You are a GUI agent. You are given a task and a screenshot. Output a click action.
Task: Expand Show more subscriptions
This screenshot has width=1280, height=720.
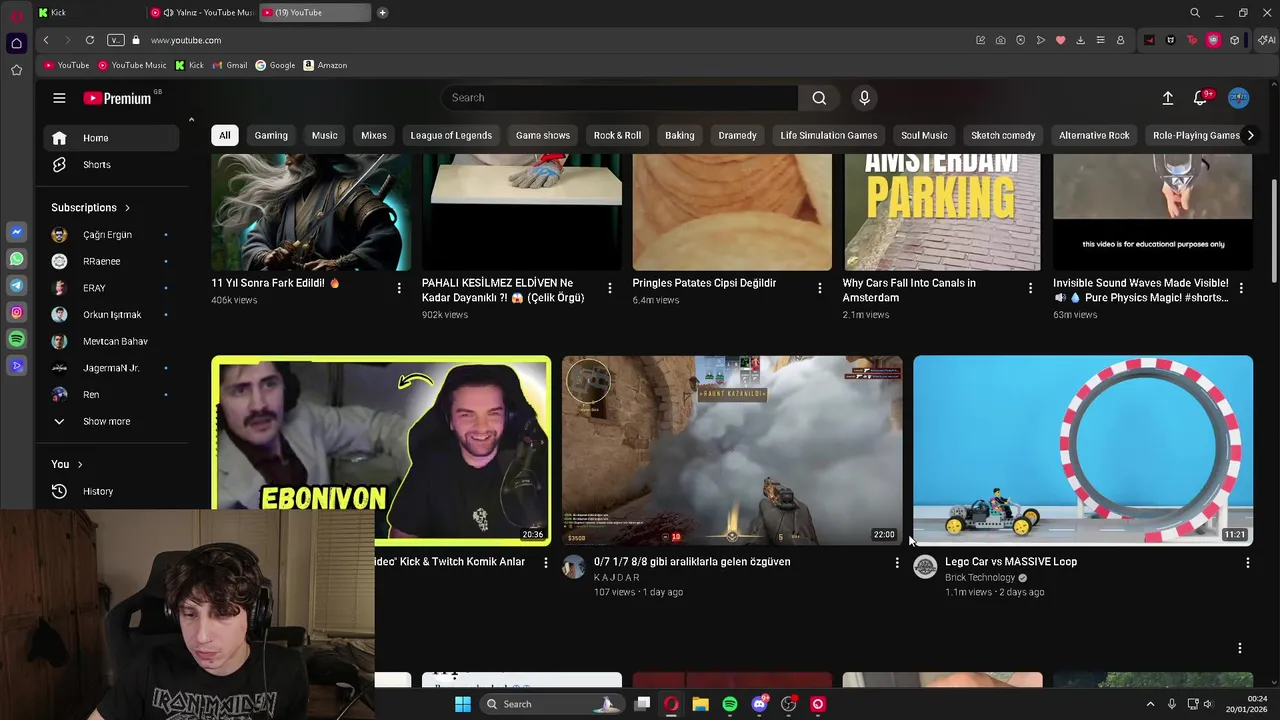[x=110, y=421]
